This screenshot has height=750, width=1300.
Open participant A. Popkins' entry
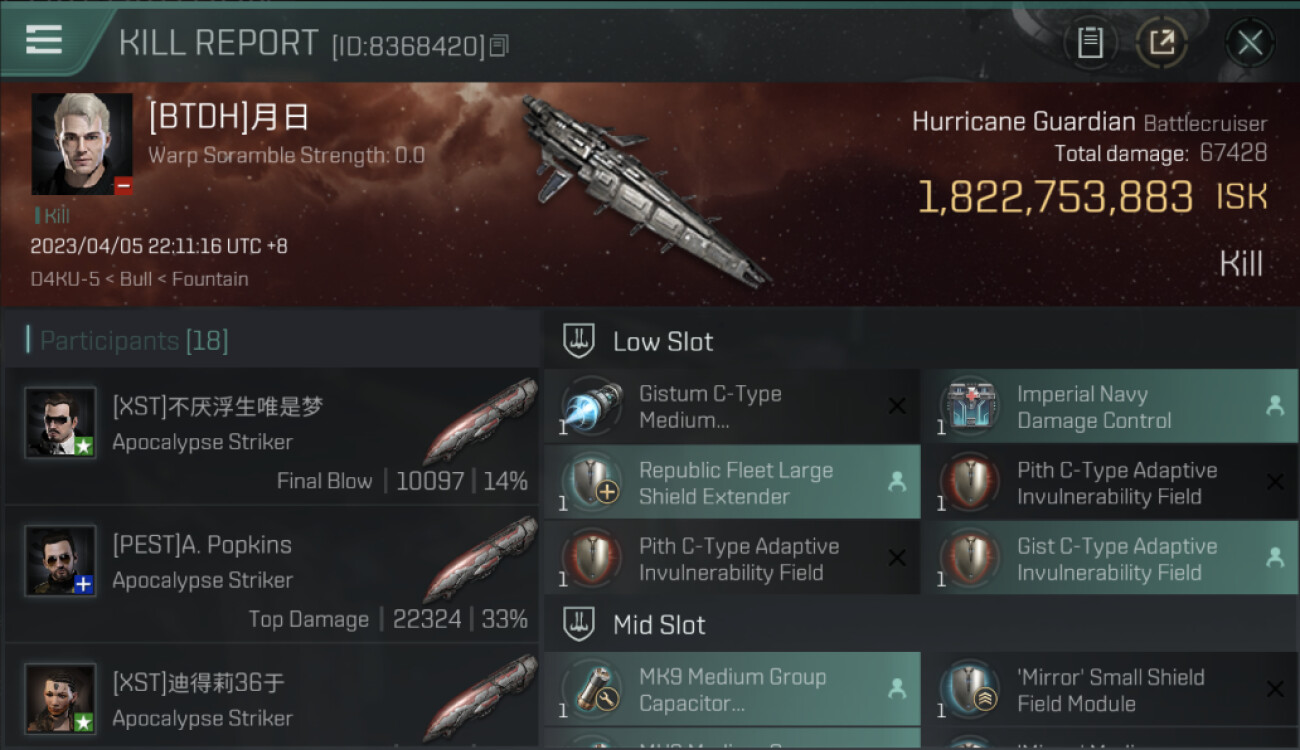tap(272, 574)
